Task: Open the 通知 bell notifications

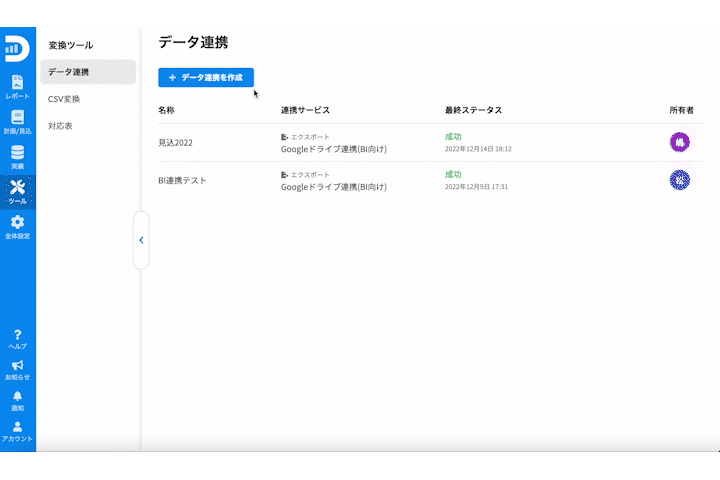Action: pyautogui.click(x=17, y=401)
